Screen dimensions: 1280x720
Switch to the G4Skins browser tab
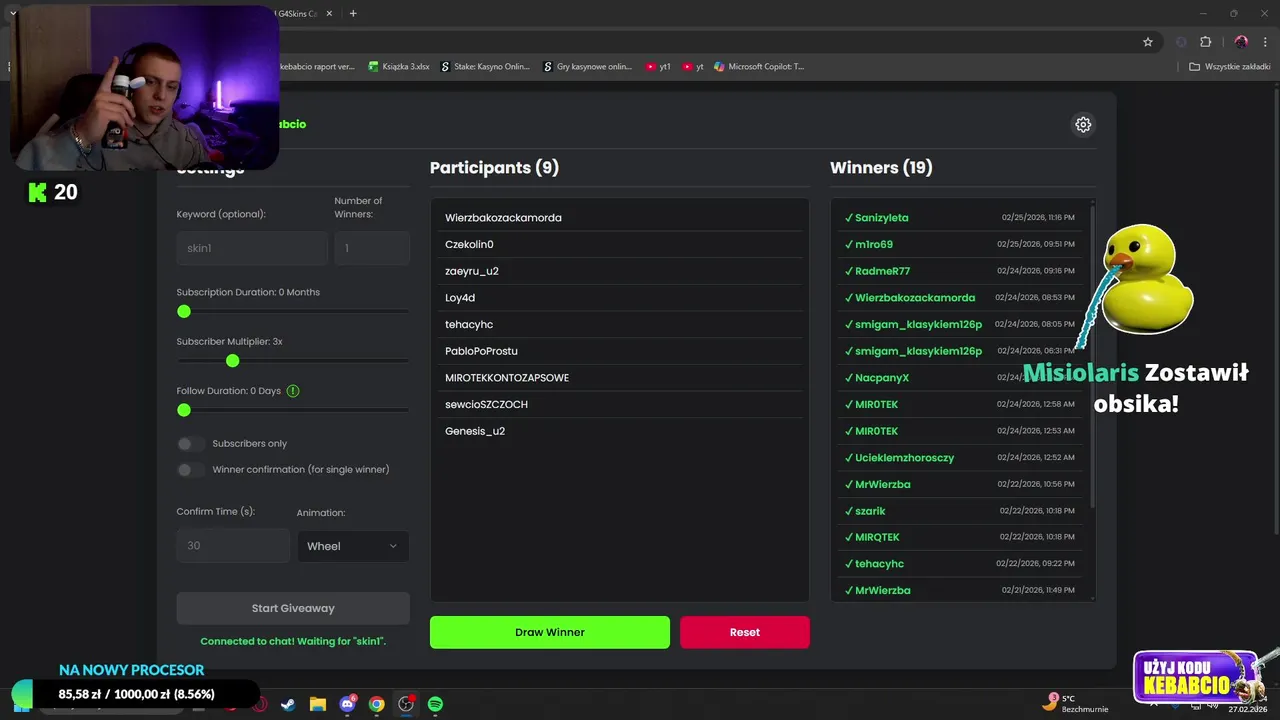coord(300,13)
